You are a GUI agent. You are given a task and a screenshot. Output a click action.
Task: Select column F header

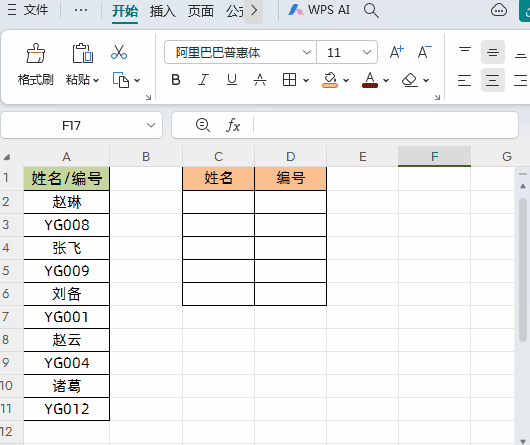click(x=434, y=156)
